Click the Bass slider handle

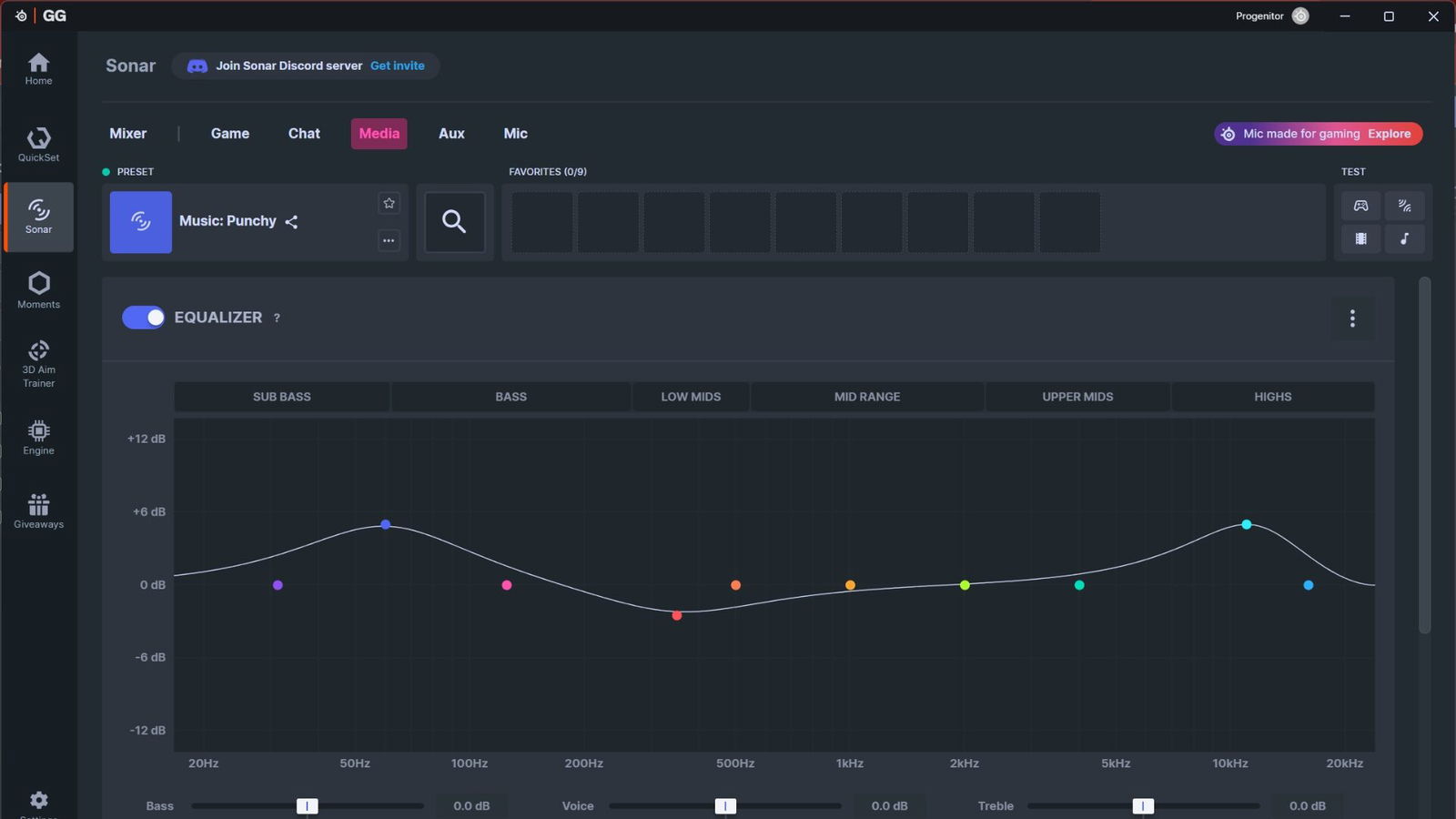tap(308, 806)
